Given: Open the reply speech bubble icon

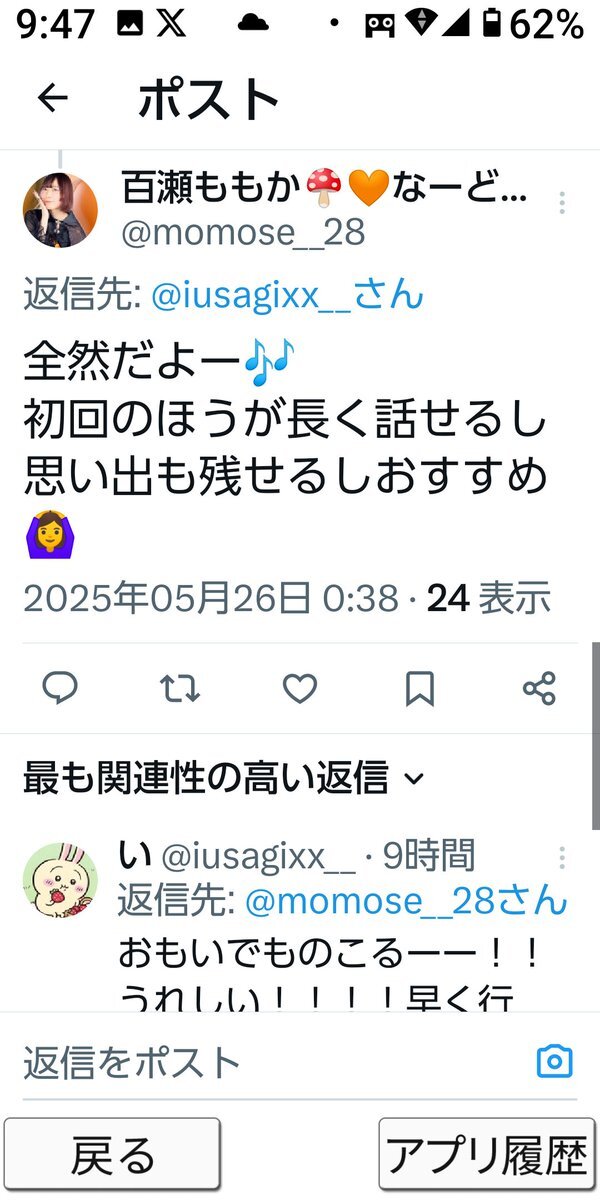Looking at the screenshot, I should [x=61, y=688].
